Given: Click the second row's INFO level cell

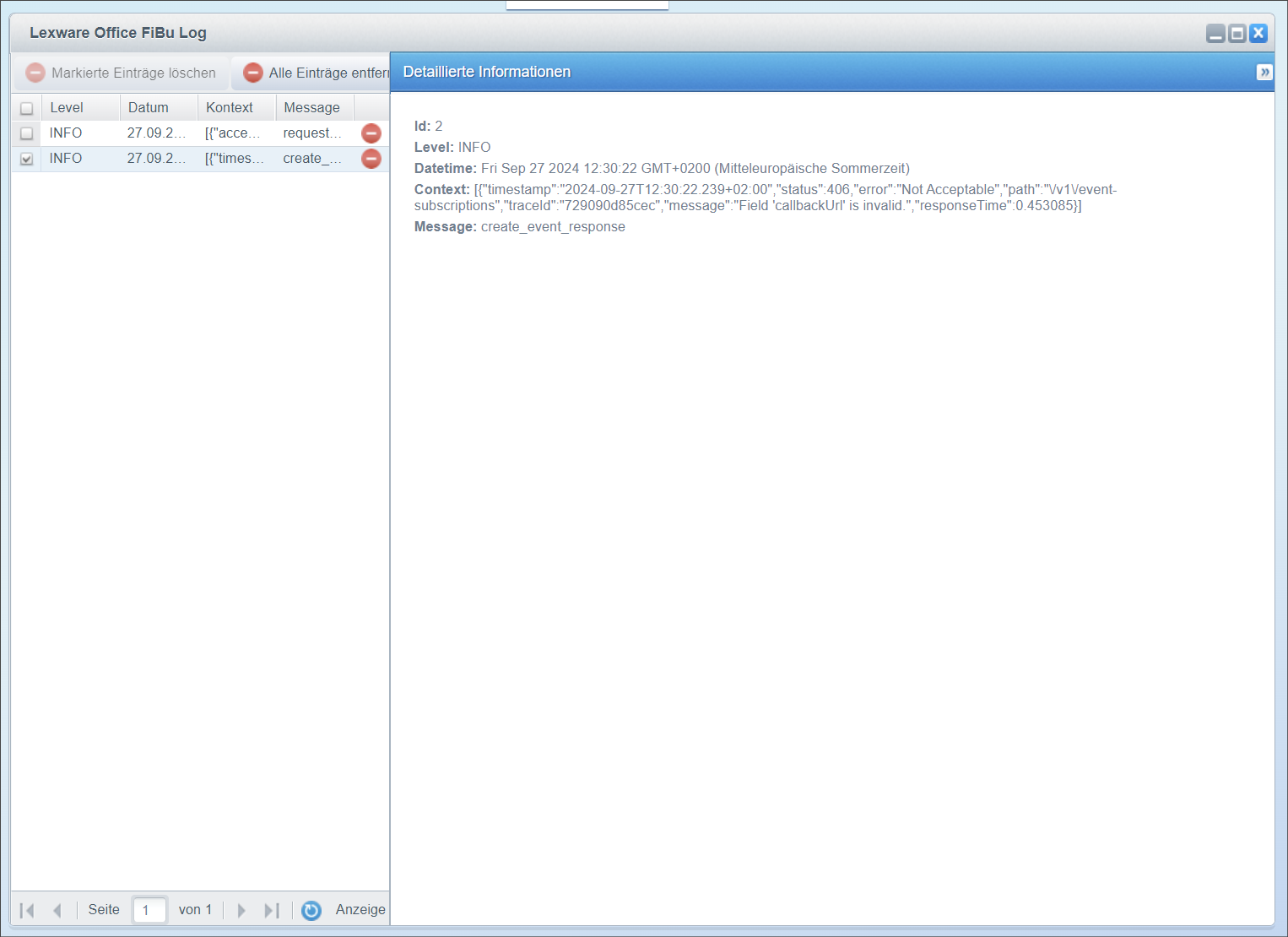Looking at the screenshot, I should point(80,159).
